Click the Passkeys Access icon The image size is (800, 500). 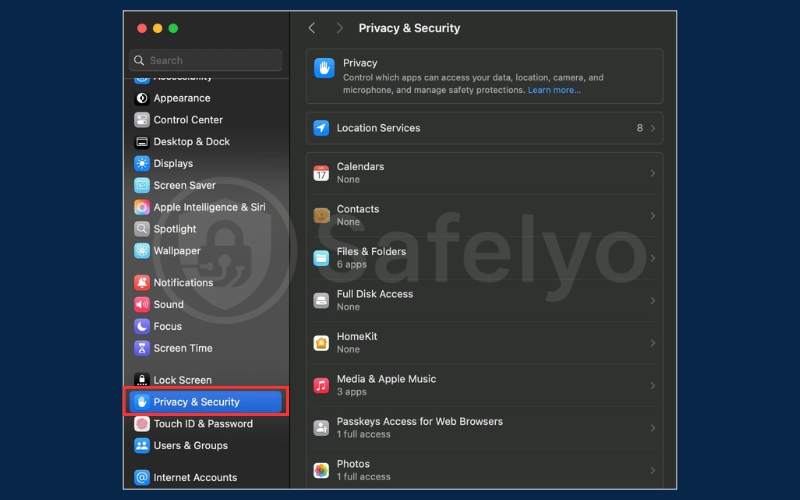coord(321,428)
